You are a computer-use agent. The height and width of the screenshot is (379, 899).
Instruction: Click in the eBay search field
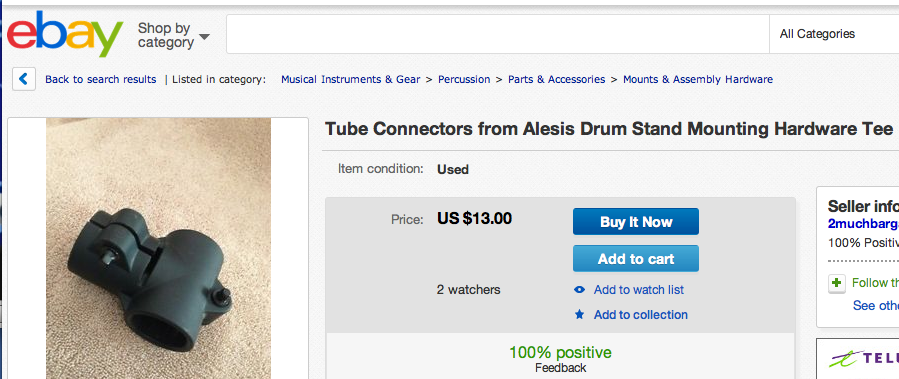point(498,34)
